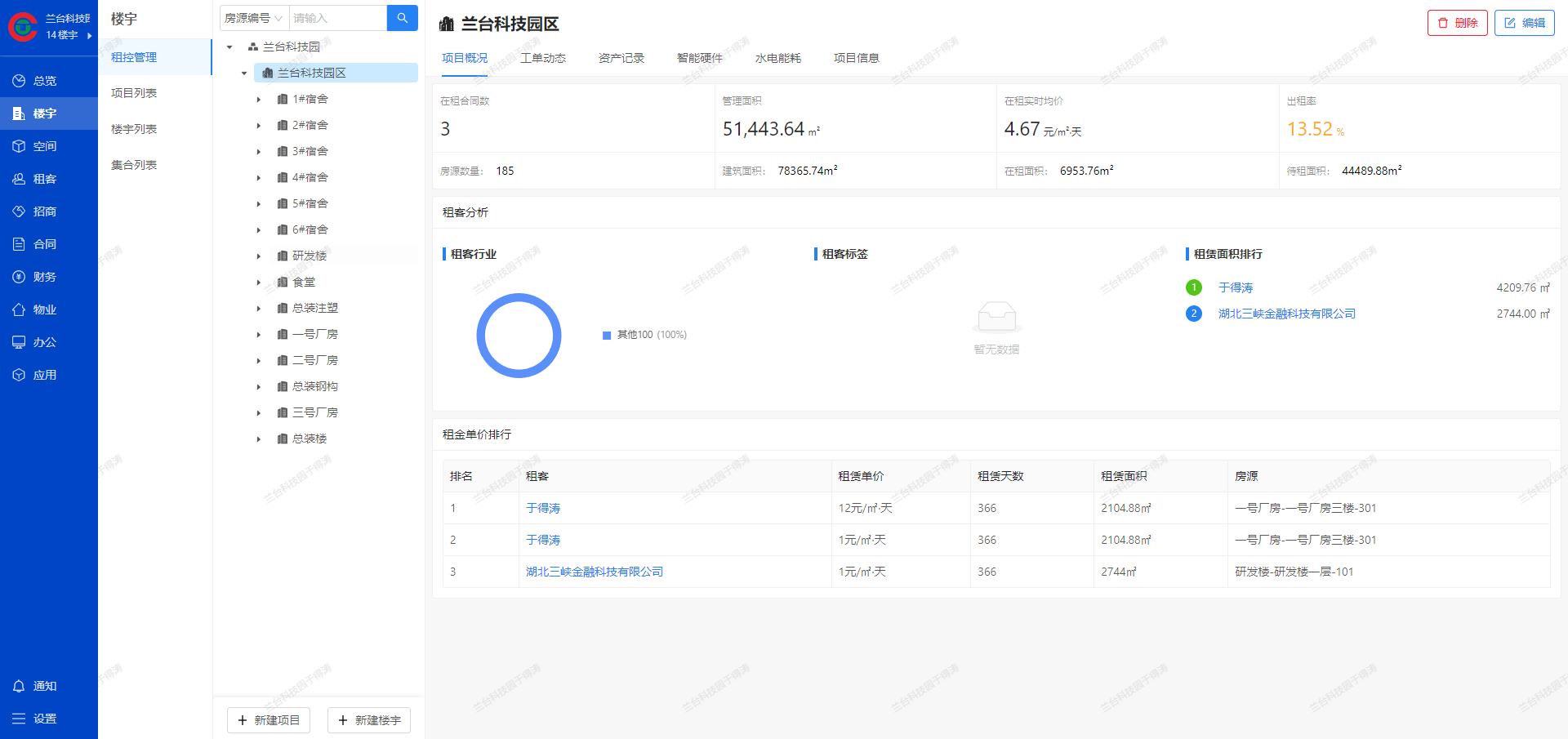Click the search magnifier button
The width and height of the screenshot is (1568, 739).
pos(402,18)
